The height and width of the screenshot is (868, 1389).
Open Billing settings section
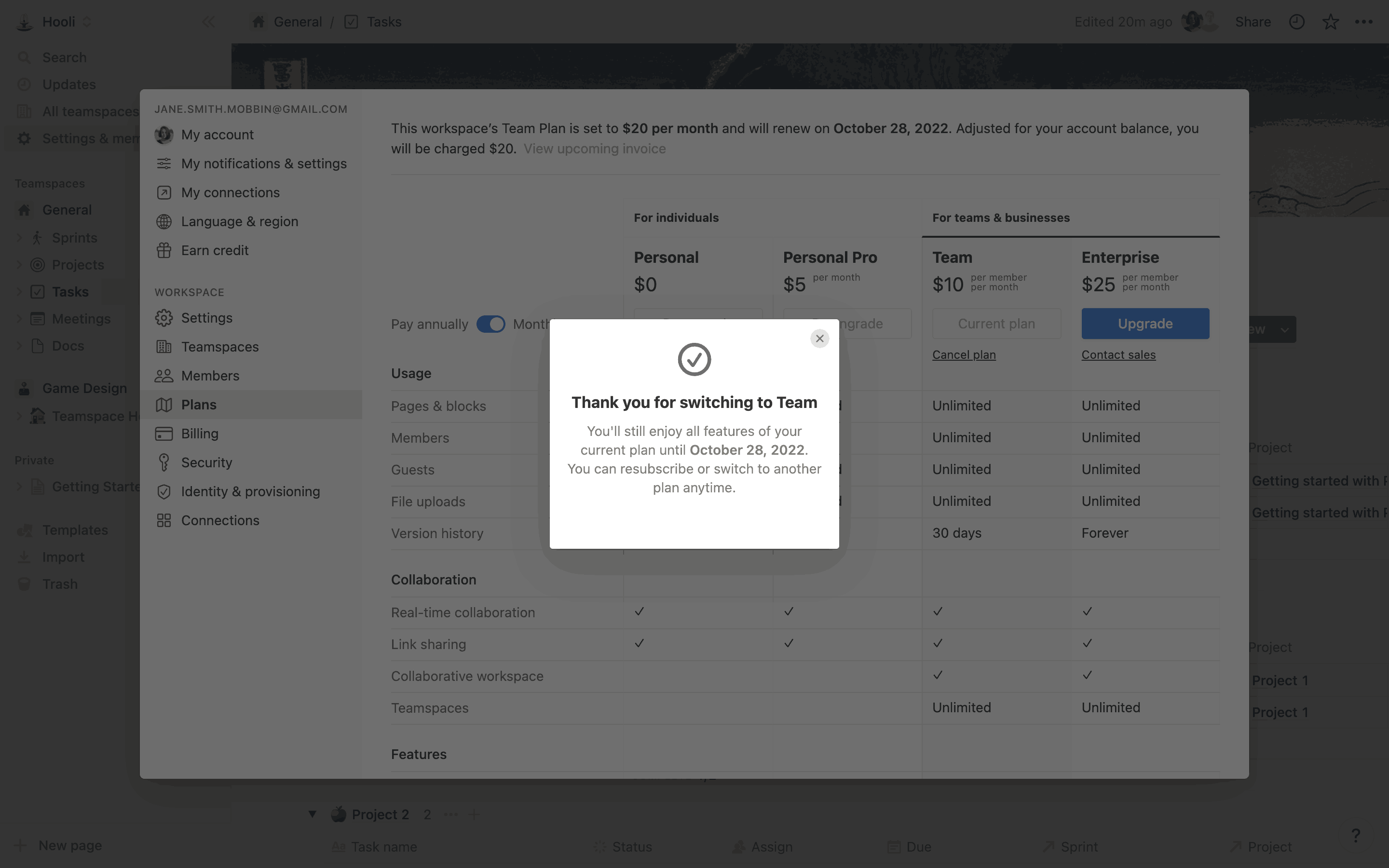pyautogui.click(x=199, y=434)
